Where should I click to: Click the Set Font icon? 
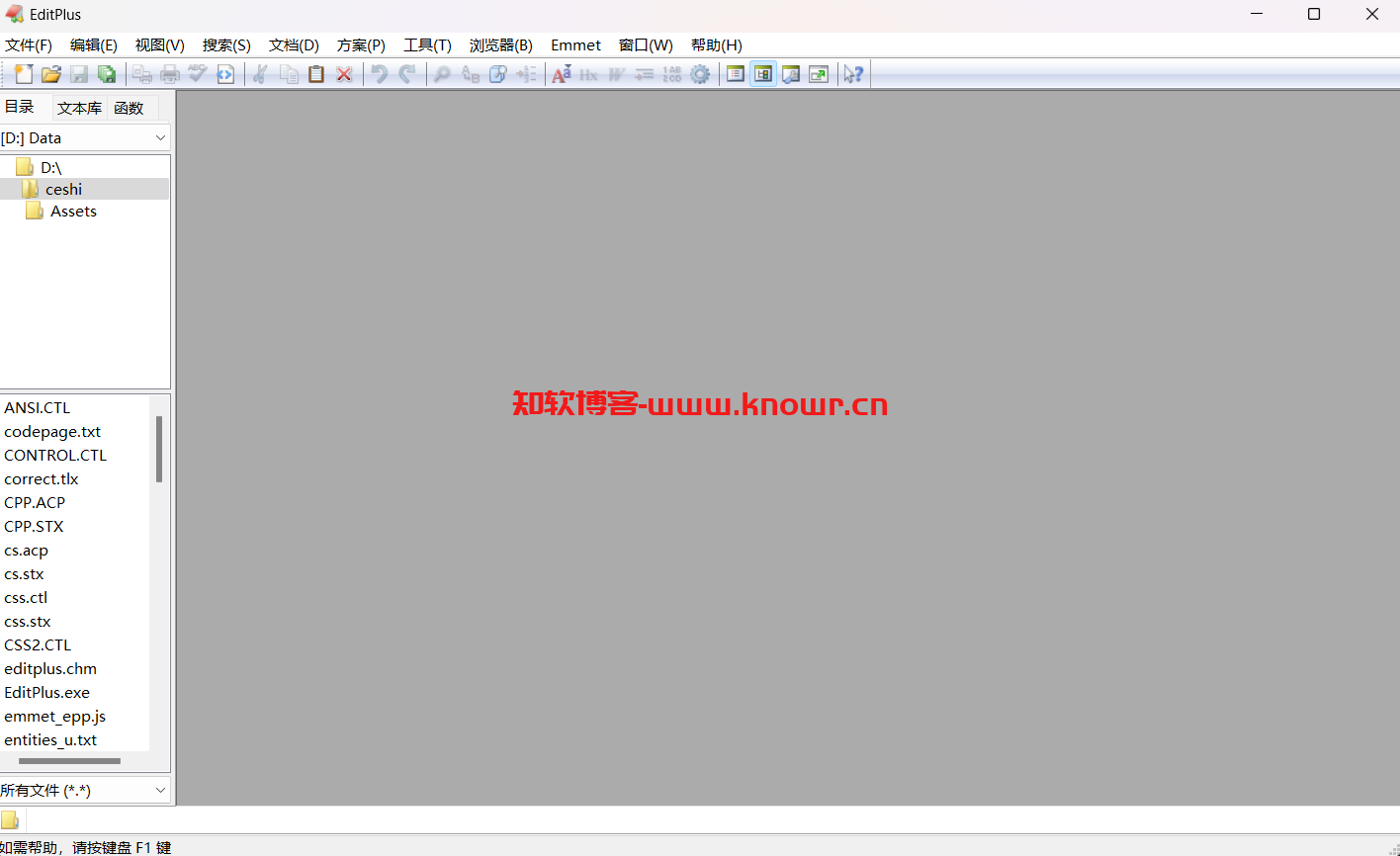(562, 74)
